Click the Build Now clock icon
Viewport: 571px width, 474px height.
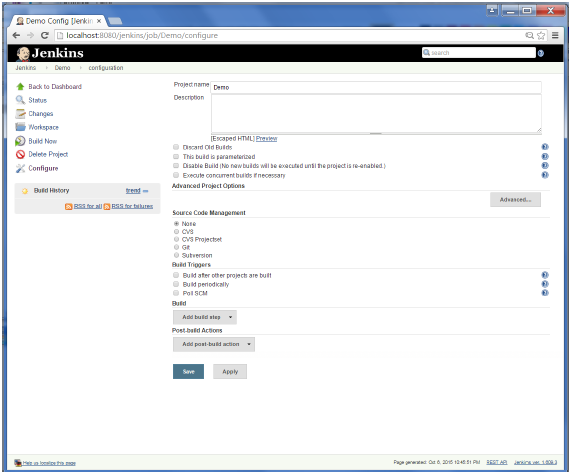20,141
